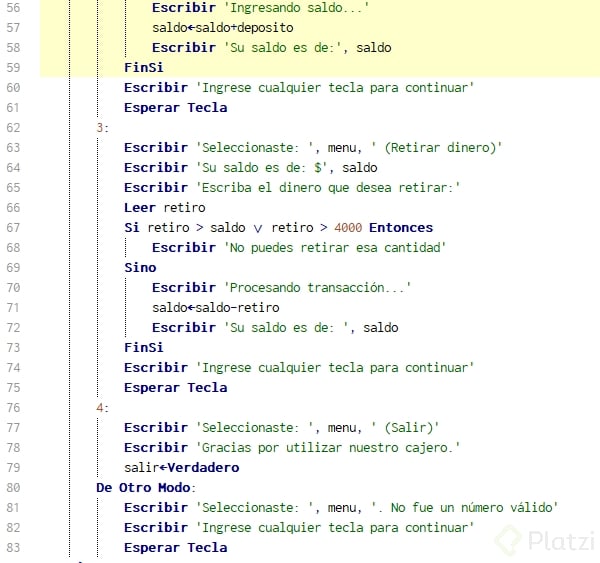
Task: Click the '(Retirar dinero)' string literal
Action: (434, 148)
